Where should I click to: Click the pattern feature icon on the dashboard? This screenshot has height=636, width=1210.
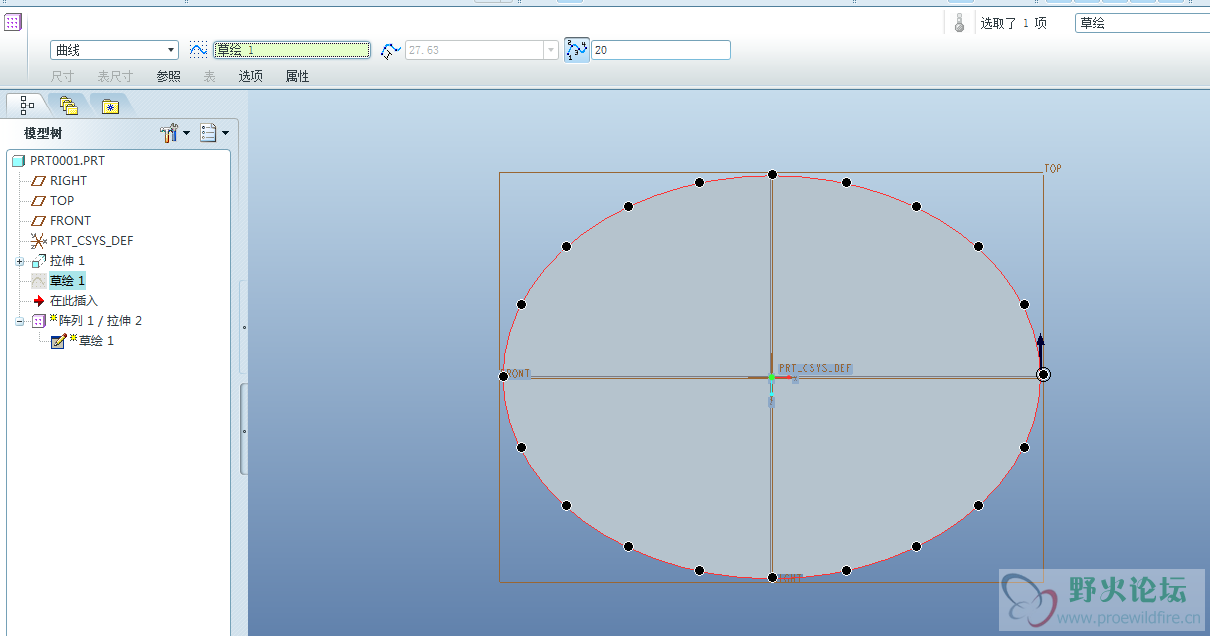click(13, 22)
